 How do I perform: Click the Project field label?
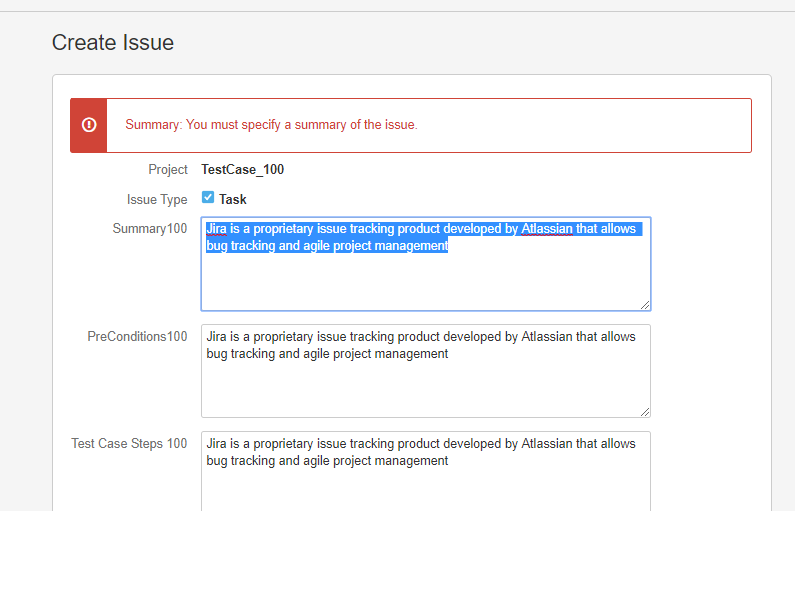click(x=168, y=169)
